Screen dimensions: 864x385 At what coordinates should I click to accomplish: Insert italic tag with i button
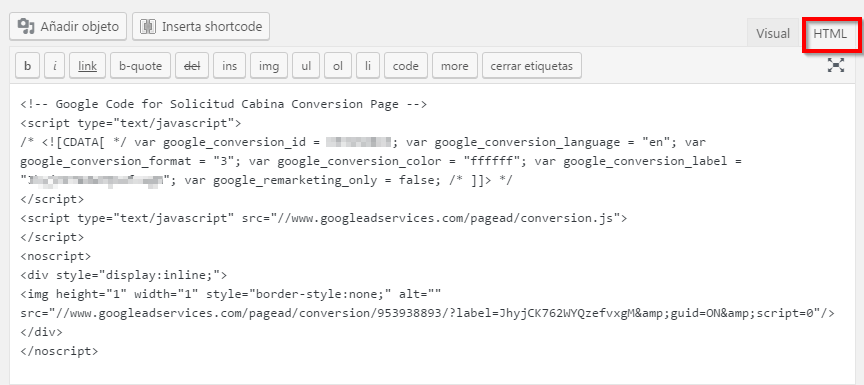point(55,66)
